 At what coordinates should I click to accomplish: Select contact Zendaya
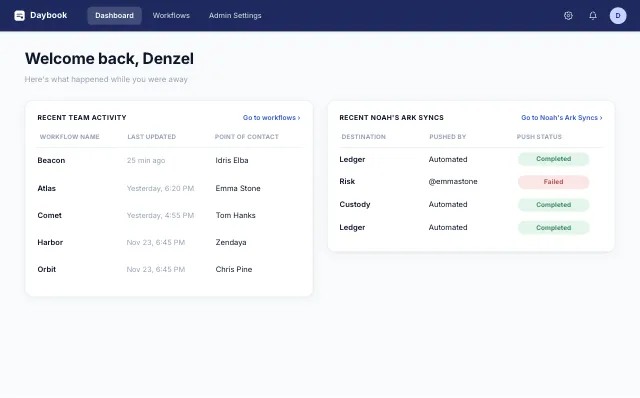click(231, 242)
